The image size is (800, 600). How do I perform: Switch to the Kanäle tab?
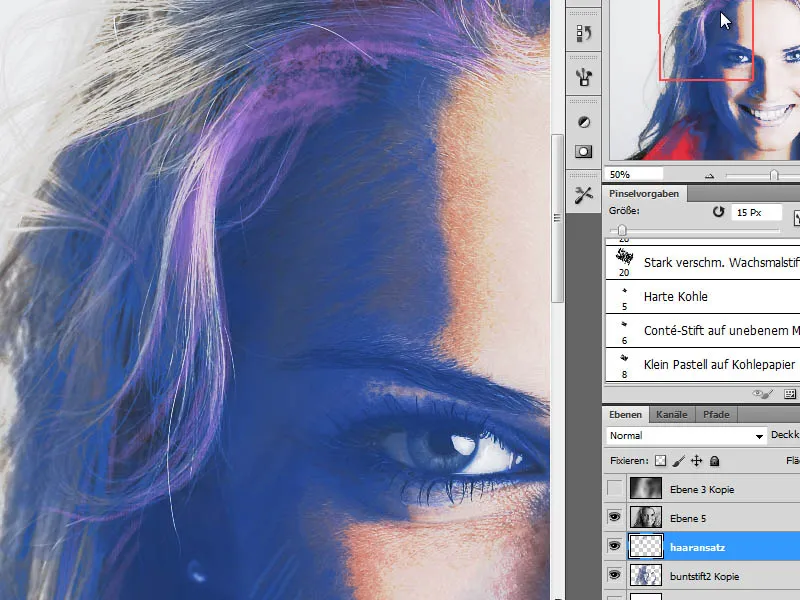coord(671,414)
